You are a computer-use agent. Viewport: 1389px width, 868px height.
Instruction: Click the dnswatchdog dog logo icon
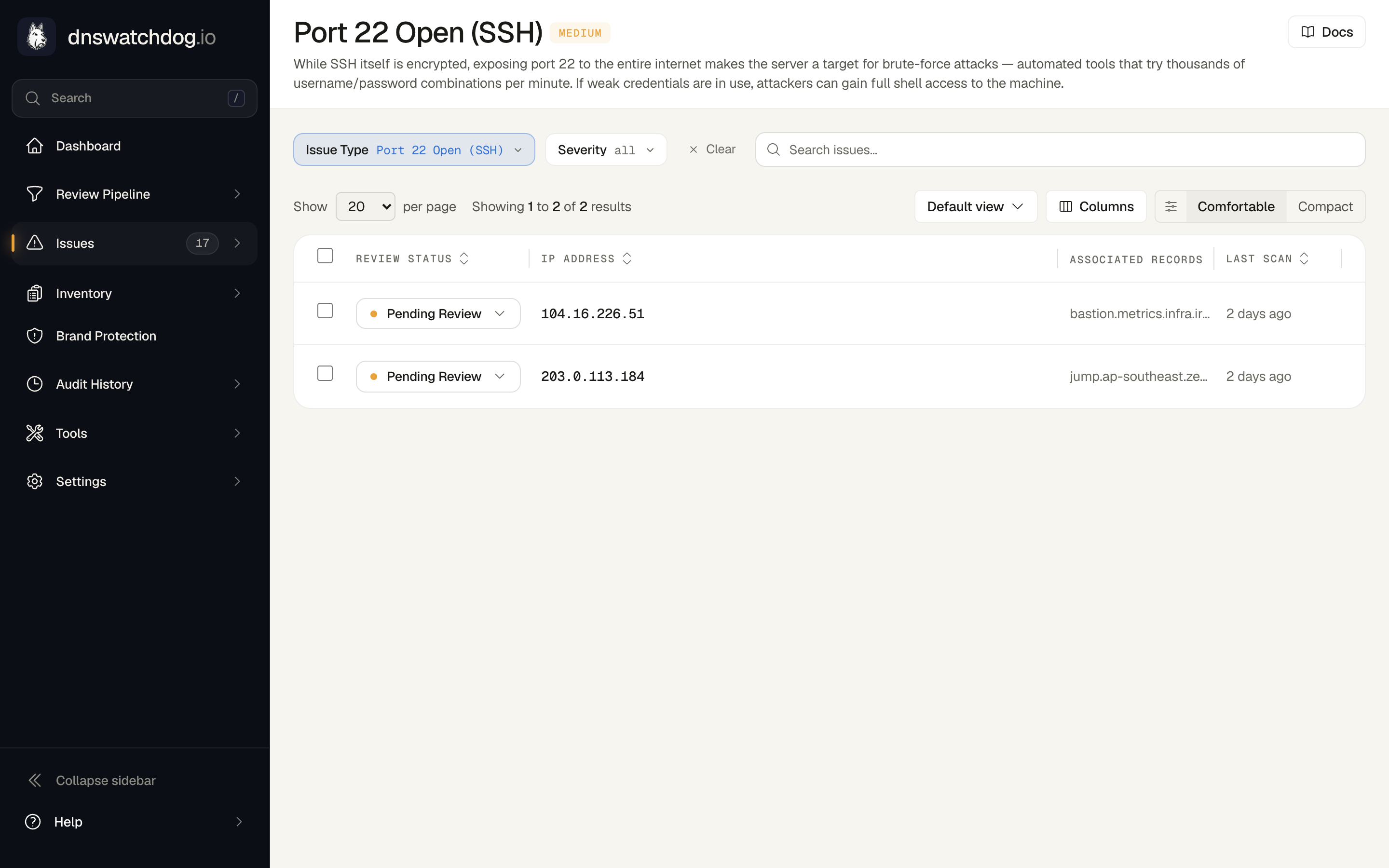pyautogui.click(x=37, y=37)
